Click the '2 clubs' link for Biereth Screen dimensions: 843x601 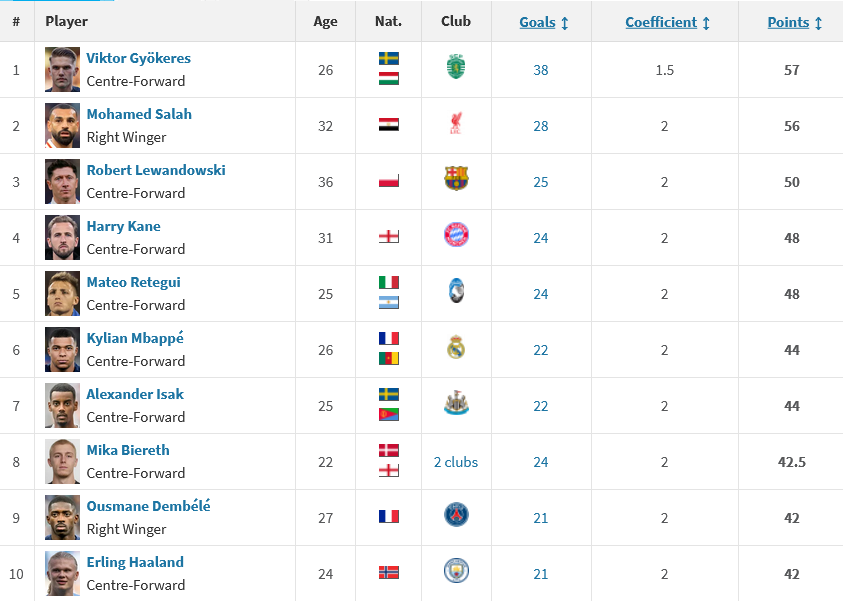click(x=456, y=462)
